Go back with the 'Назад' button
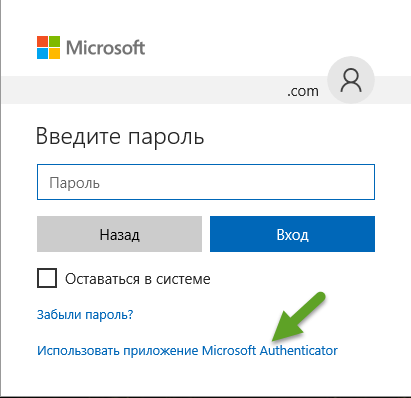The image size is (411, 398). click(119, 234)
